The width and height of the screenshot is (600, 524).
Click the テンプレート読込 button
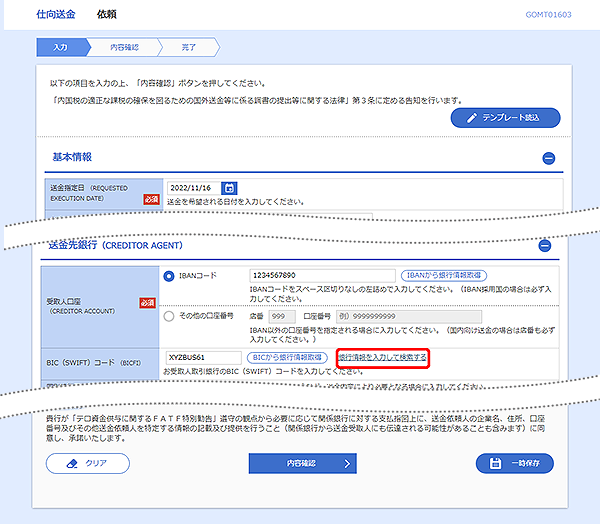tap(505, 118)
